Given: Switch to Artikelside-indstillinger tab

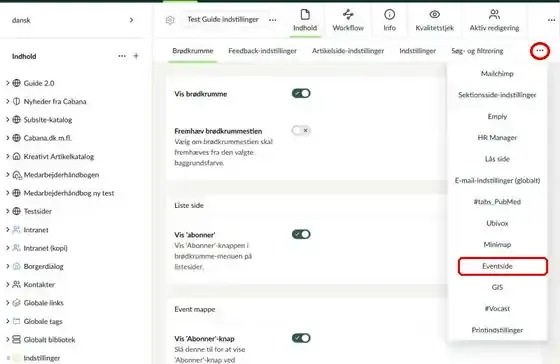Looking at the screenshot, I should coord(348,51).
